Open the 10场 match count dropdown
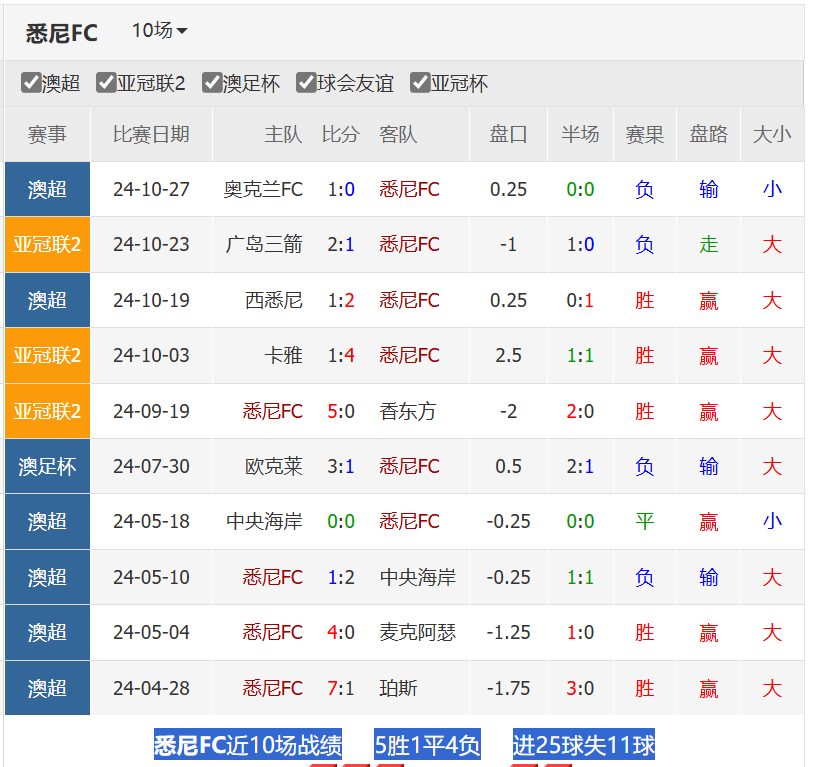 (159, 31)
